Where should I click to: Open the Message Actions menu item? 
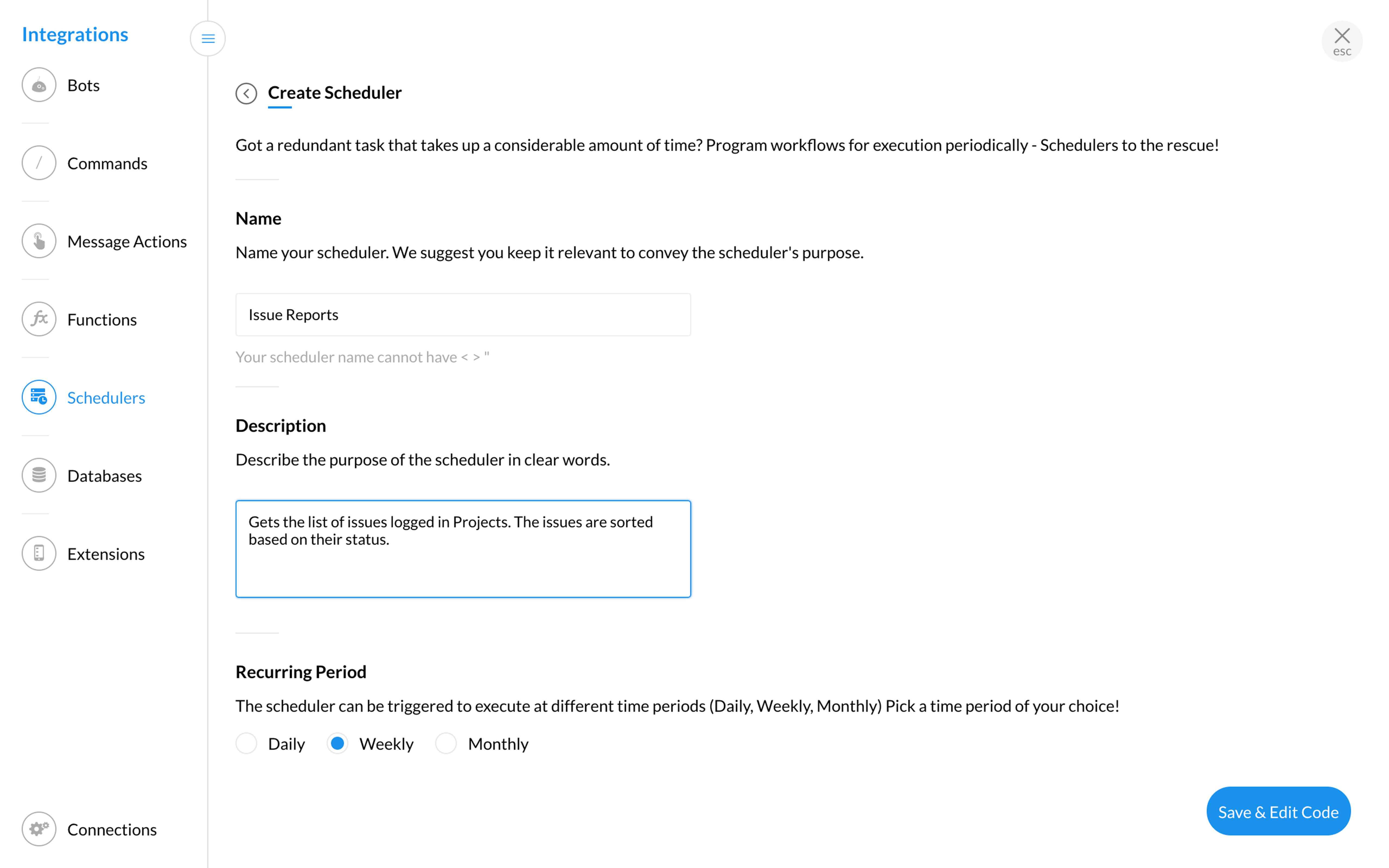click(127, 242)
